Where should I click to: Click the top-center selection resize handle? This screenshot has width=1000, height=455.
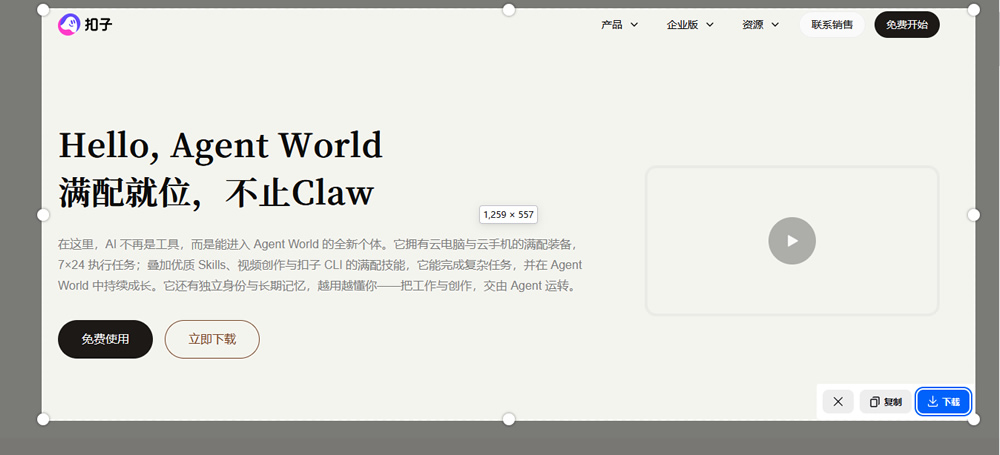[508, 10]
